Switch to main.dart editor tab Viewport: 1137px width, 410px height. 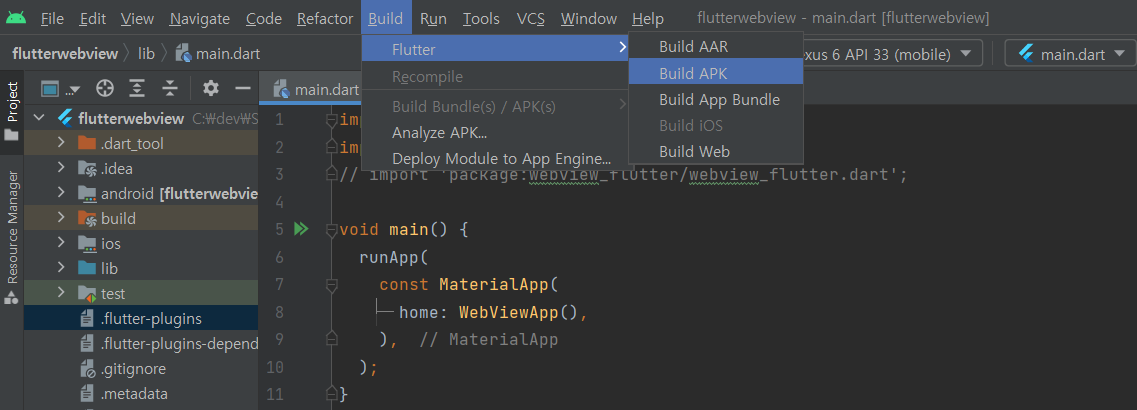pyautogui.click(x=317, y=90)
